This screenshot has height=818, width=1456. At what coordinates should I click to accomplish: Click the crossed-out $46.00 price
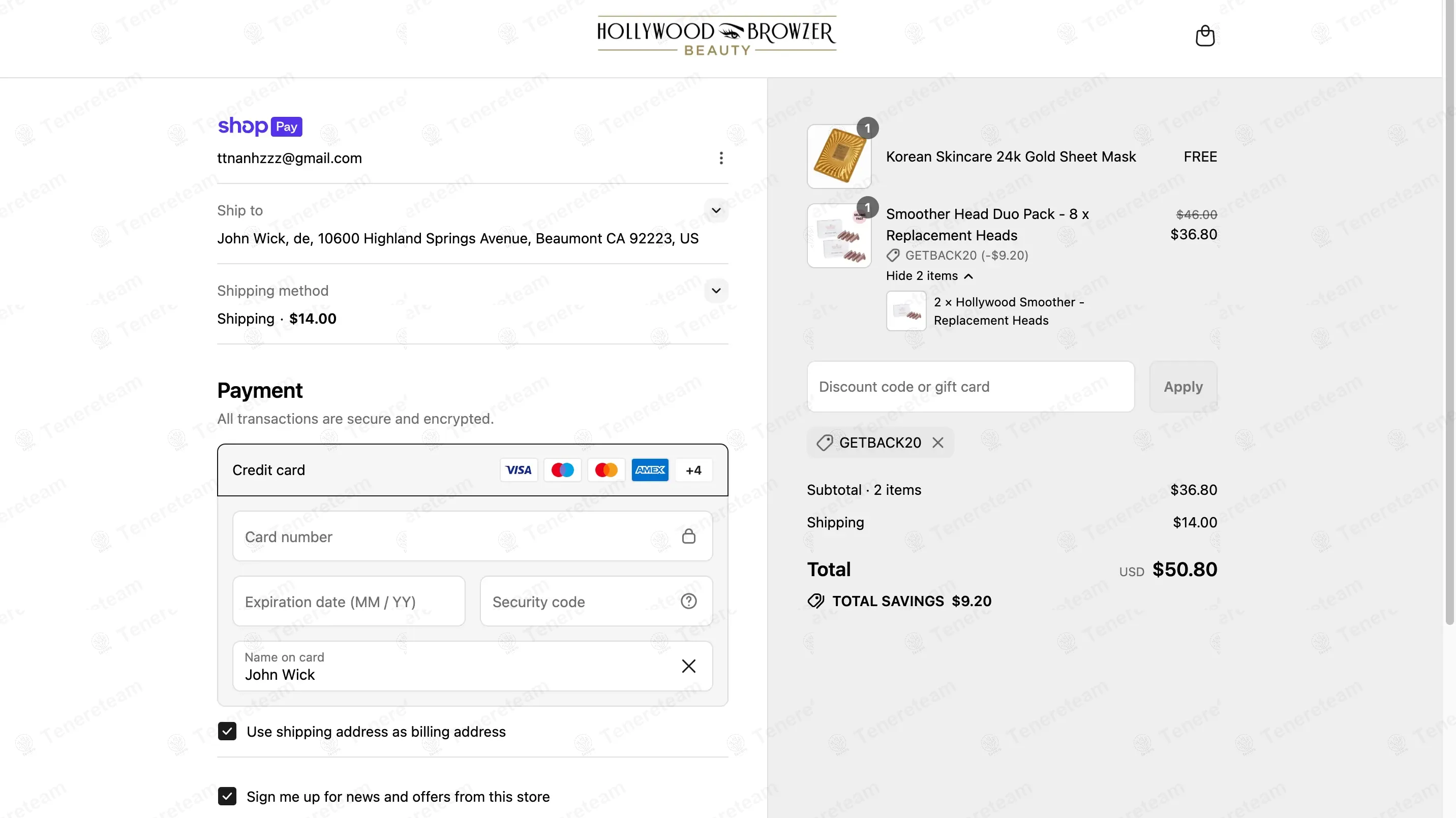point(1196,215)
